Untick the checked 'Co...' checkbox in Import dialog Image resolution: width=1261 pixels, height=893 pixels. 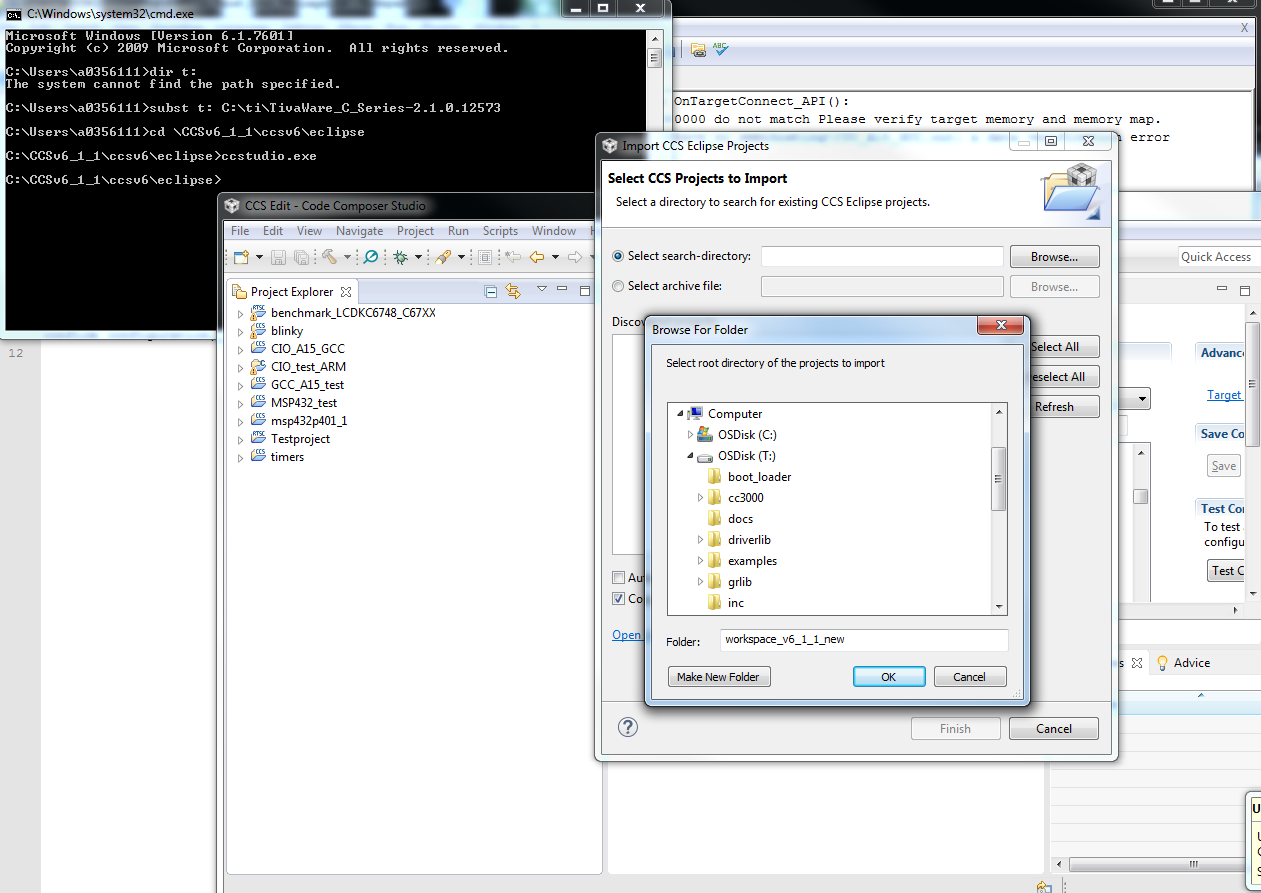(619, 599)
